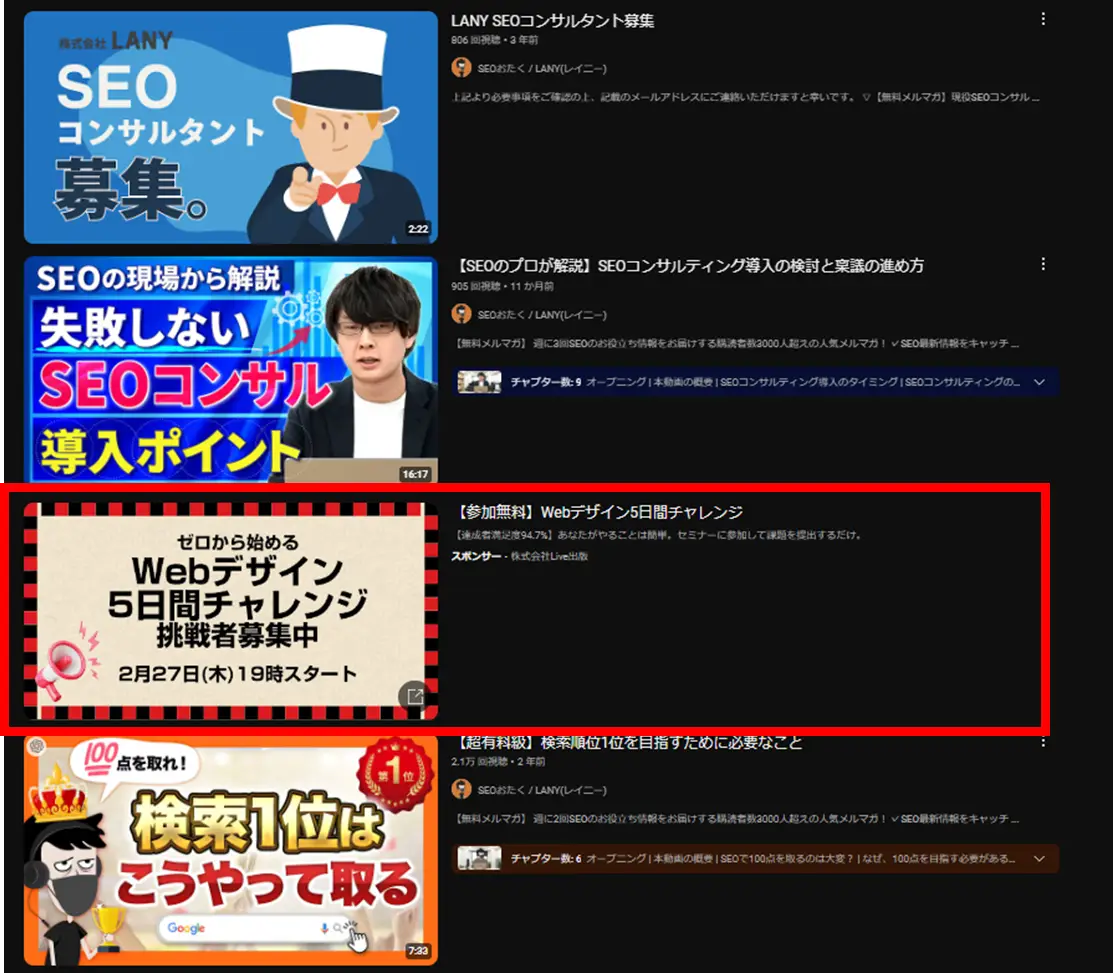Click channel avatar under SEOコンサルティング導入の検討 video

tap(461, 314)
